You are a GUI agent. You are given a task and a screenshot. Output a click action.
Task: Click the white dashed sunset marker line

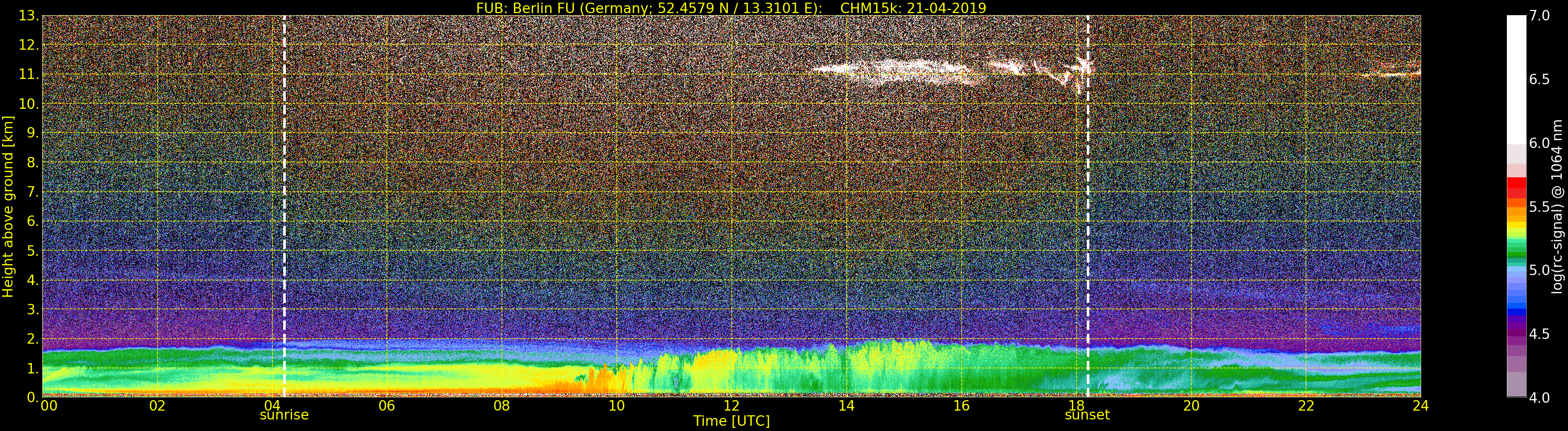[1088, 207]
